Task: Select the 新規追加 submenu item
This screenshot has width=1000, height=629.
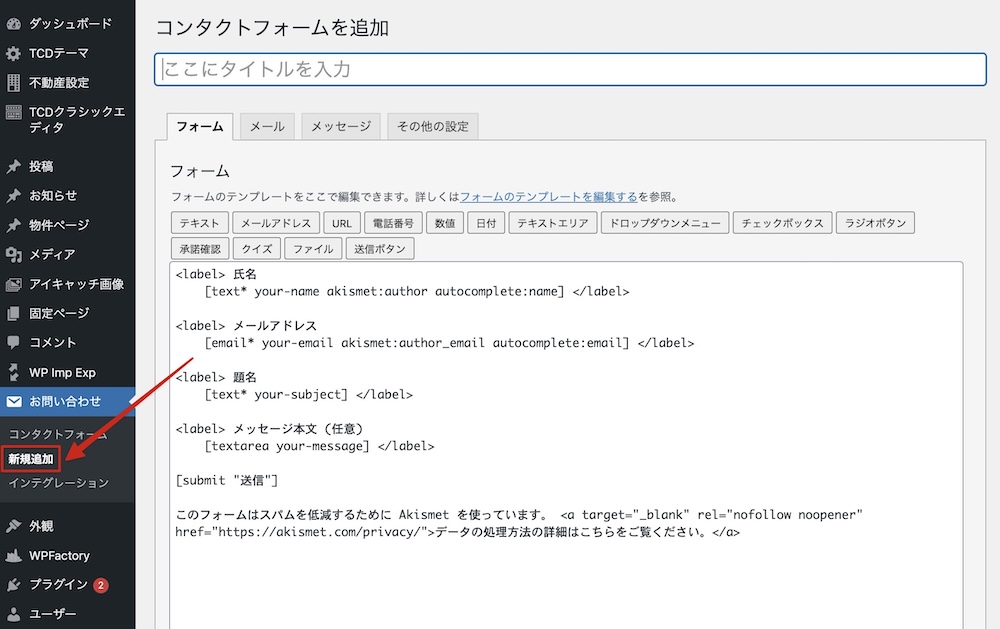Action: (x=31, y=459)
